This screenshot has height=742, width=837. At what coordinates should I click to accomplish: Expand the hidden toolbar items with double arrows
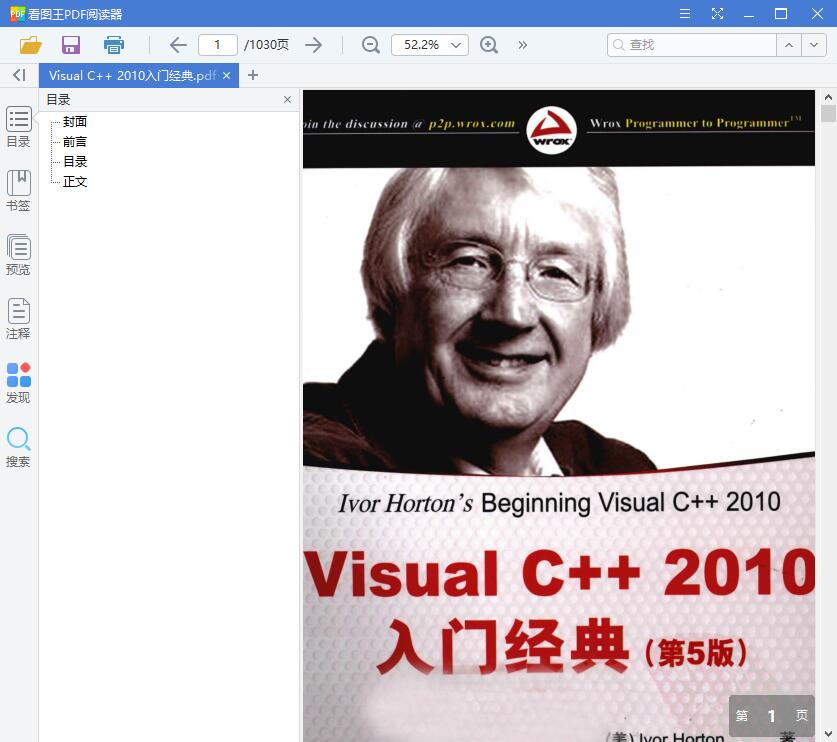[x=521, y=44]
